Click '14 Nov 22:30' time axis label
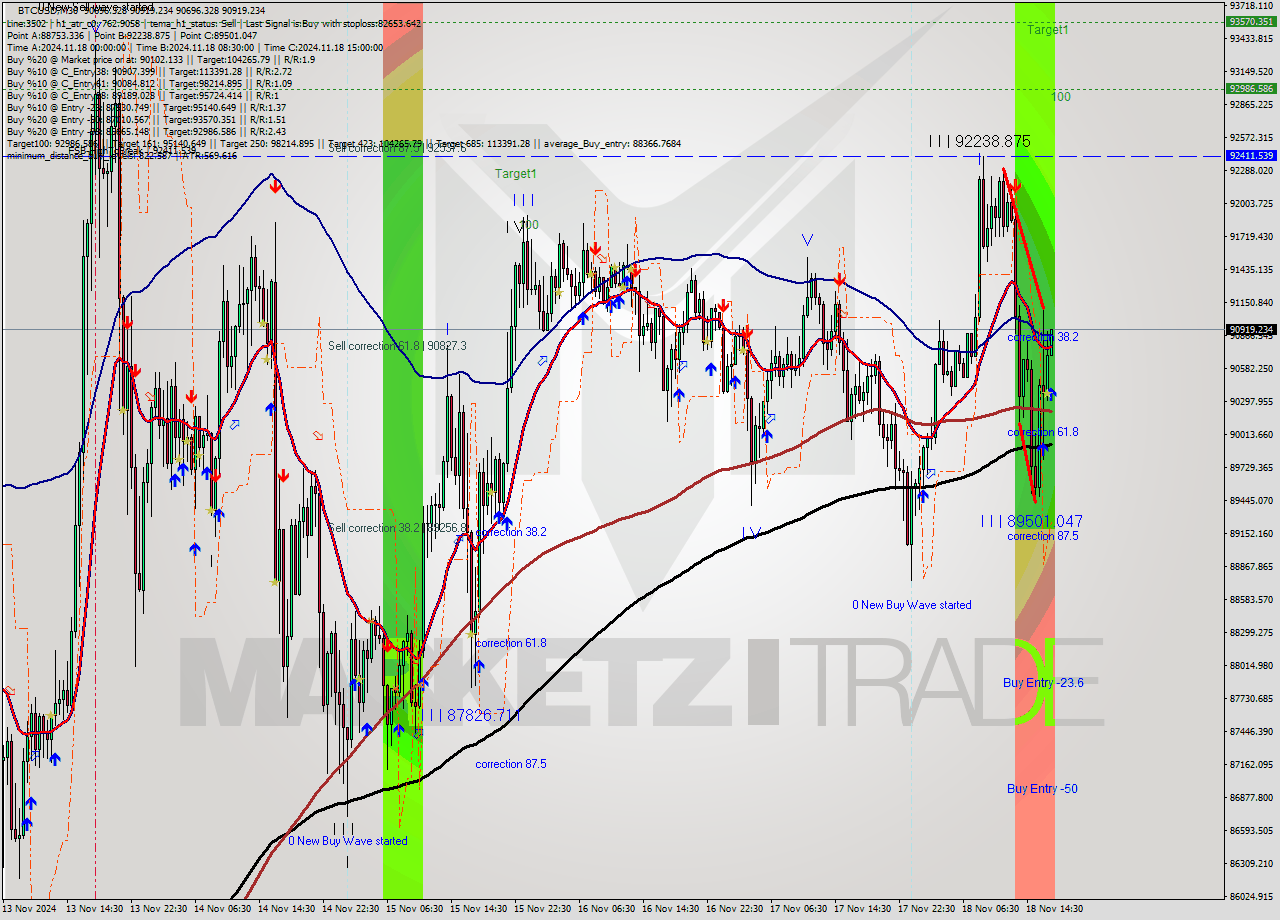Image resolution: width=1280 pixels, height=920 pixels. [x=351, y=908]
